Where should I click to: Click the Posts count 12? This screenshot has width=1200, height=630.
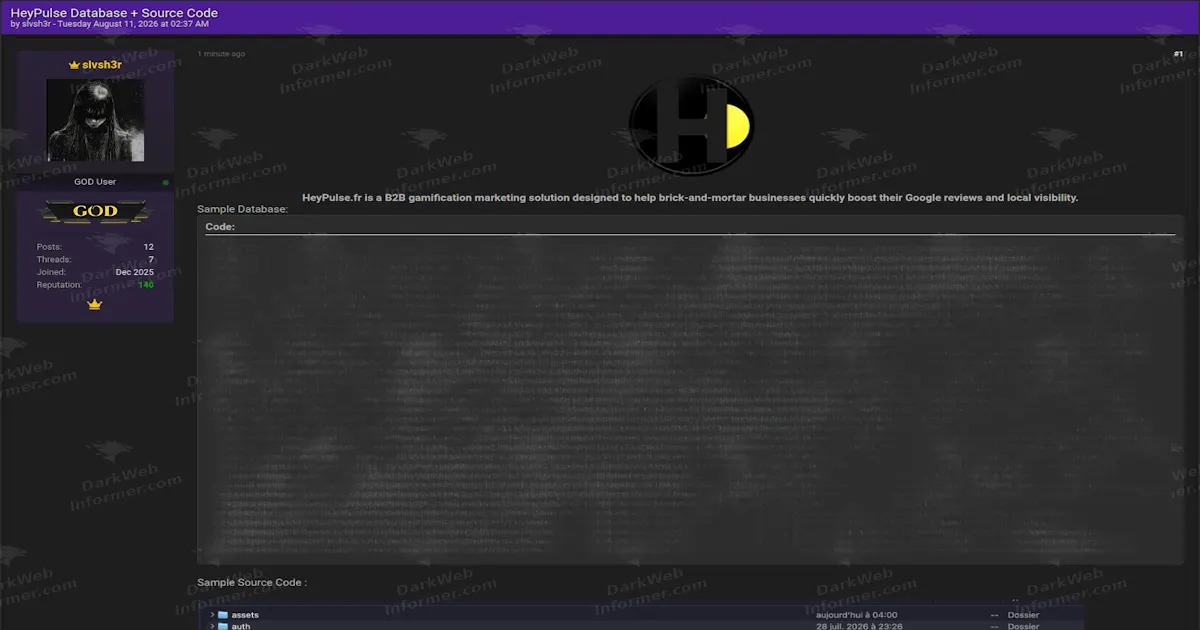[x=148, y=246]
